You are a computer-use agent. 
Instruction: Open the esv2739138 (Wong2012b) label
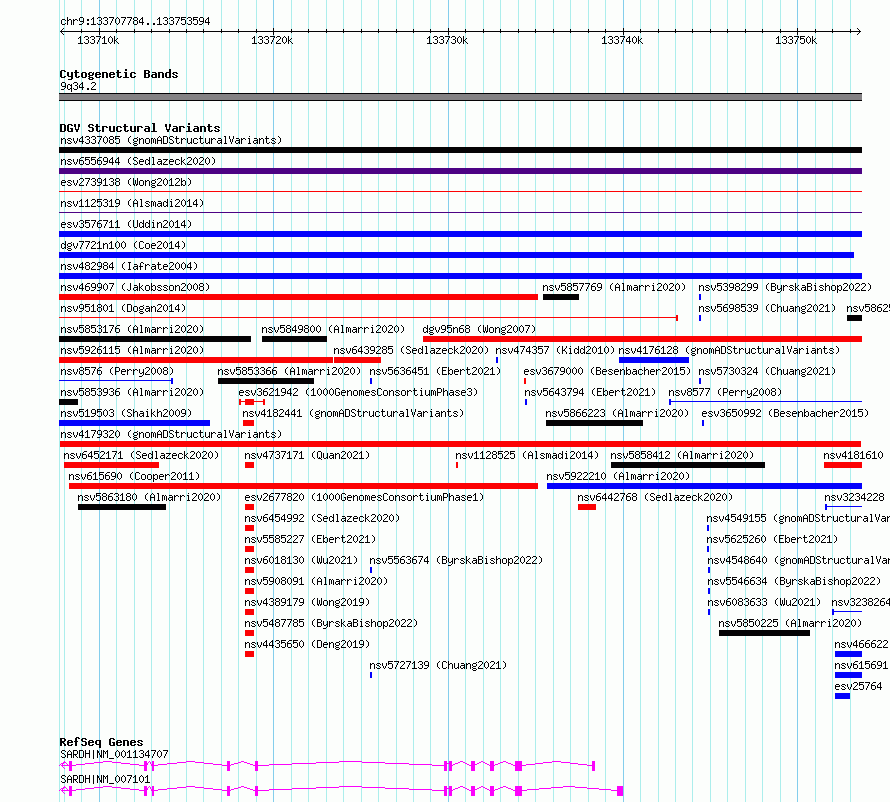click(x=126, y=182)
